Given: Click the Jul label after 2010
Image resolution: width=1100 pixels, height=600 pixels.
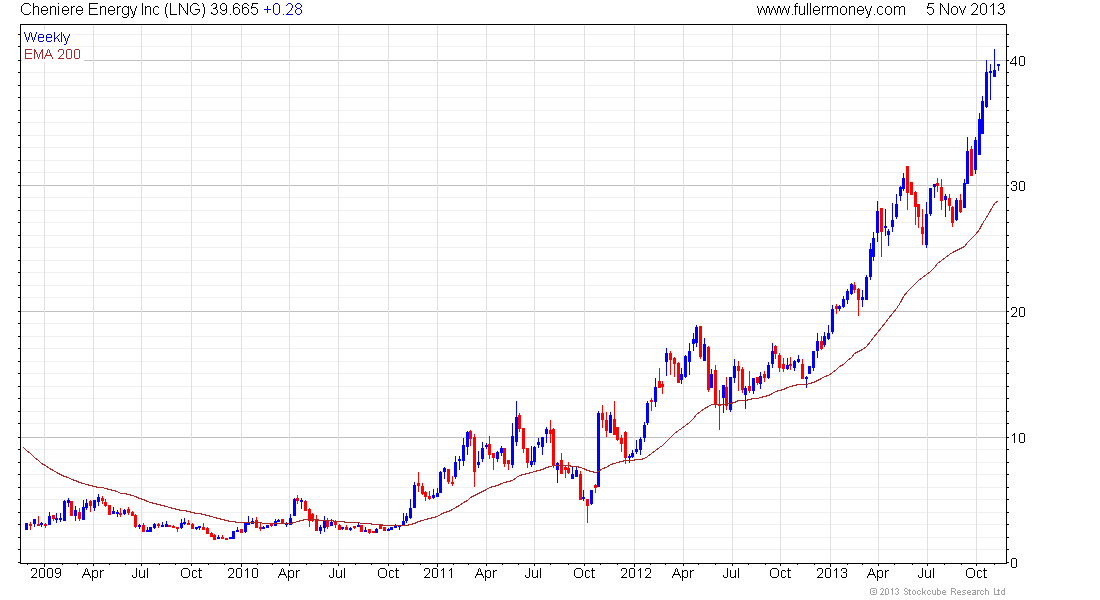Looking at the screenshot, I should coord(337,573).
